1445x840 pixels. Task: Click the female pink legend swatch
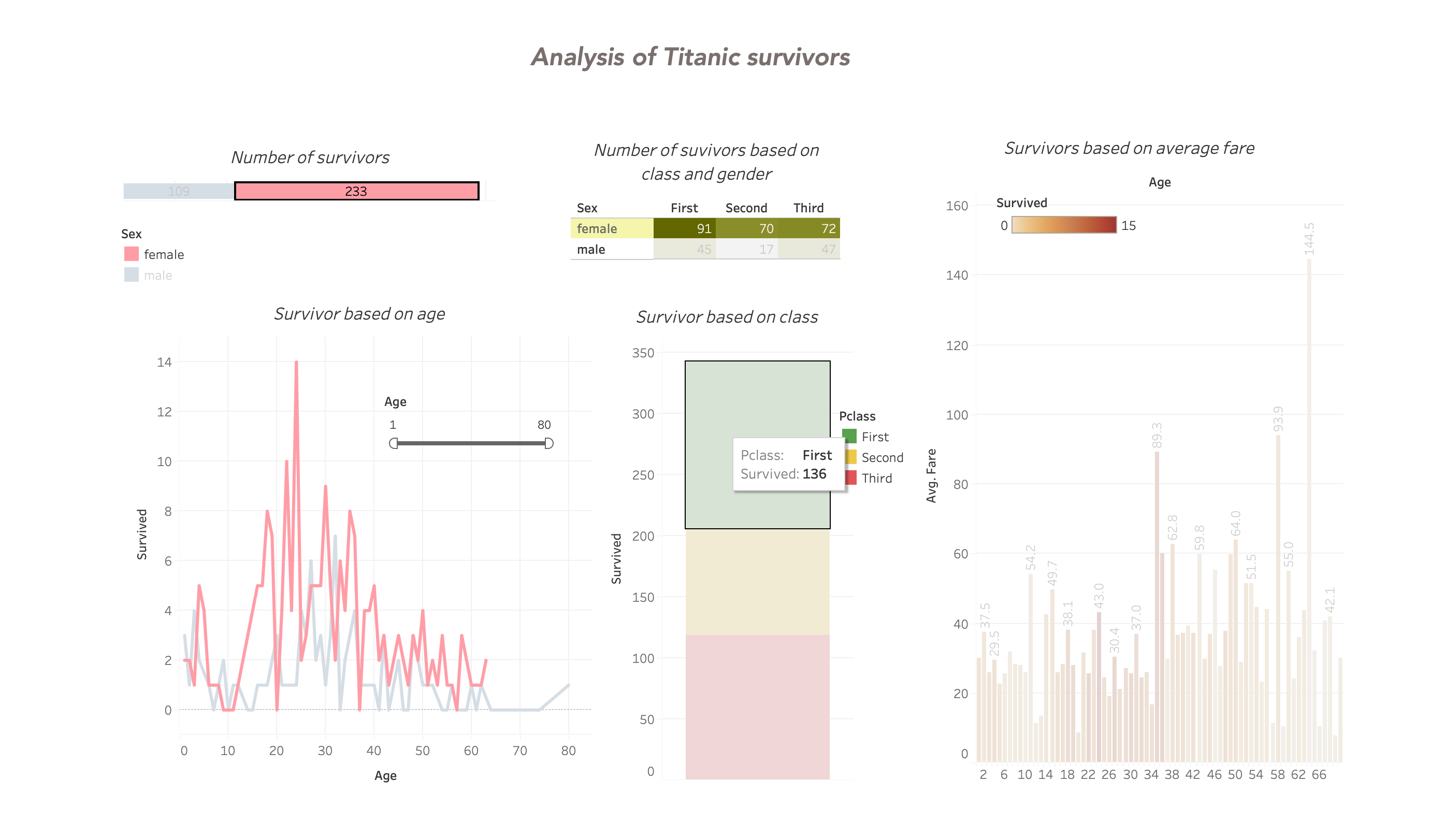[132, 254]
